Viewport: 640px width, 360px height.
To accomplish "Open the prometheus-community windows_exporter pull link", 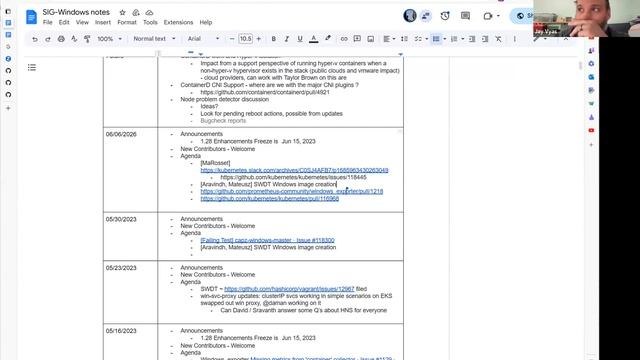I will pyautogui.click(x=291, y=191).
